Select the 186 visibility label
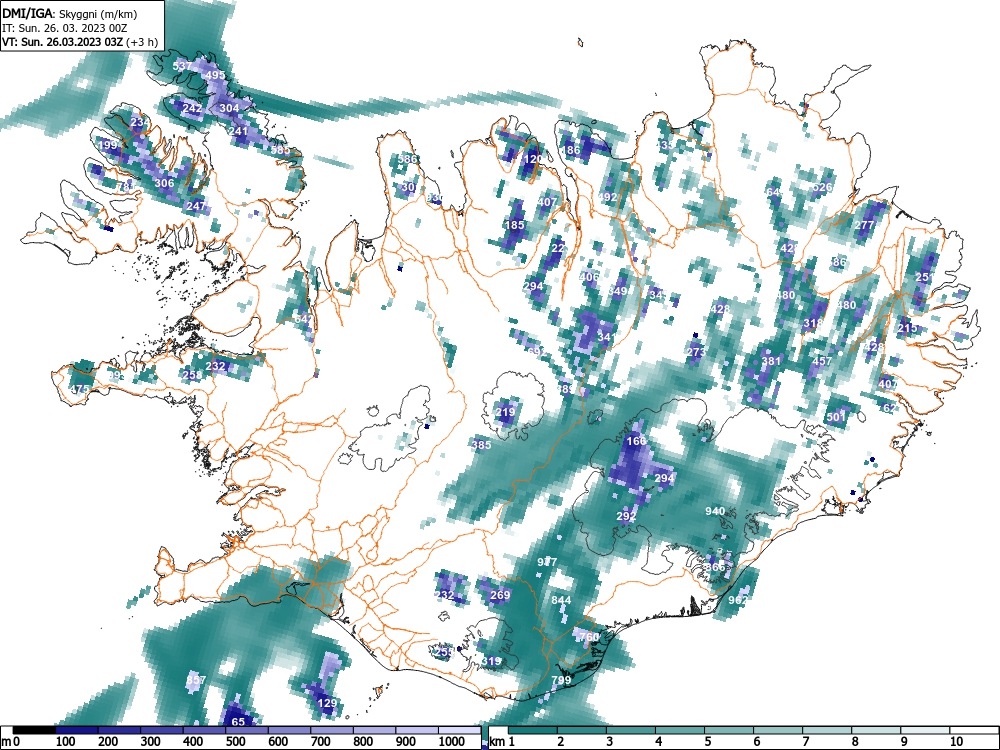1000x750 pixels. coord(571,151)
